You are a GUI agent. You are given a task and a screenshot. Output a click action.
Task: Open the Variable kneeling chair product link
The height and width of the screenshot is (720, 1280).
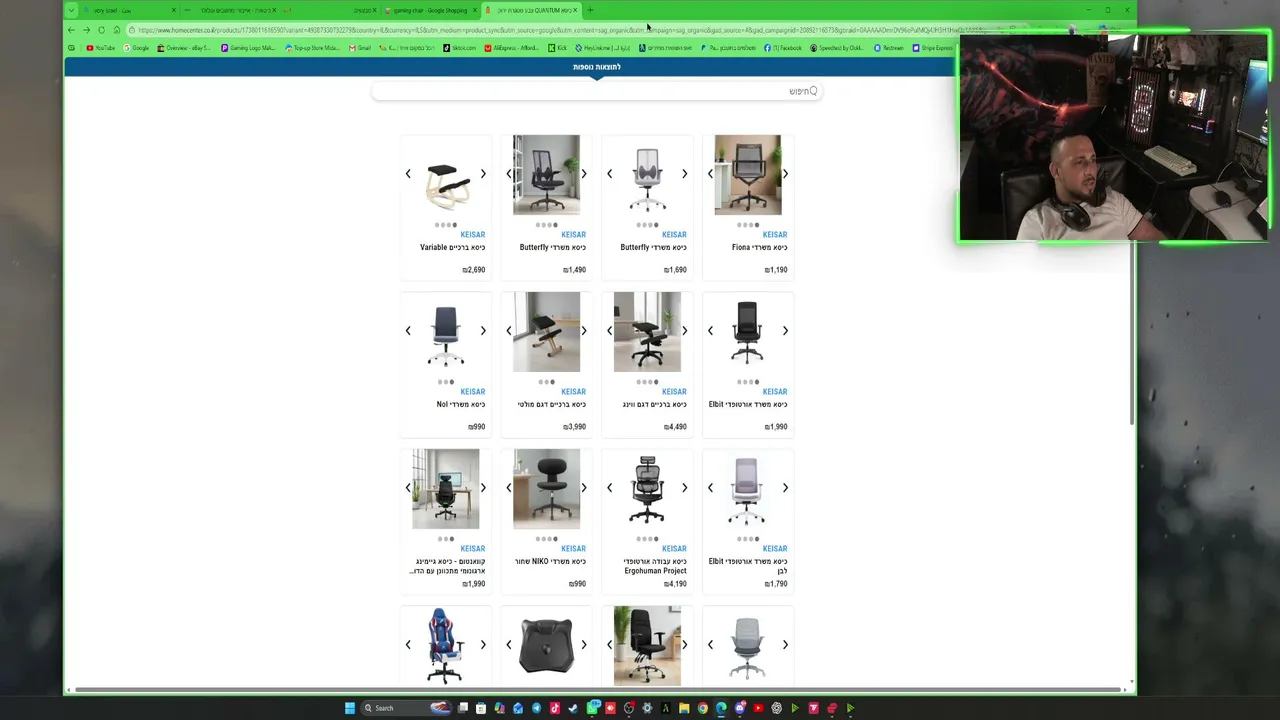(452, 247)
